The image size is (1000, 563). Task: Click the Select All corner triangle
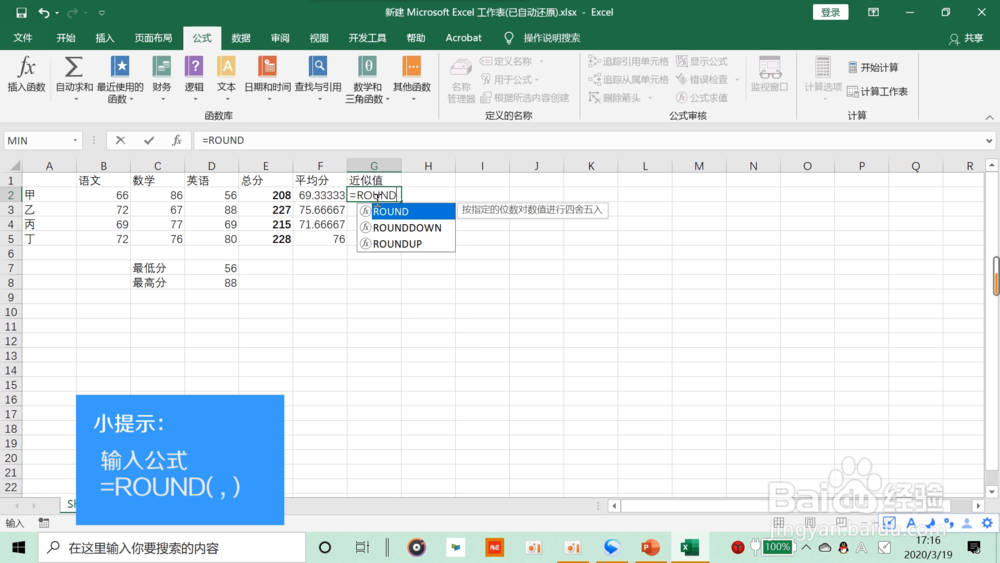[x=13, y=166]
